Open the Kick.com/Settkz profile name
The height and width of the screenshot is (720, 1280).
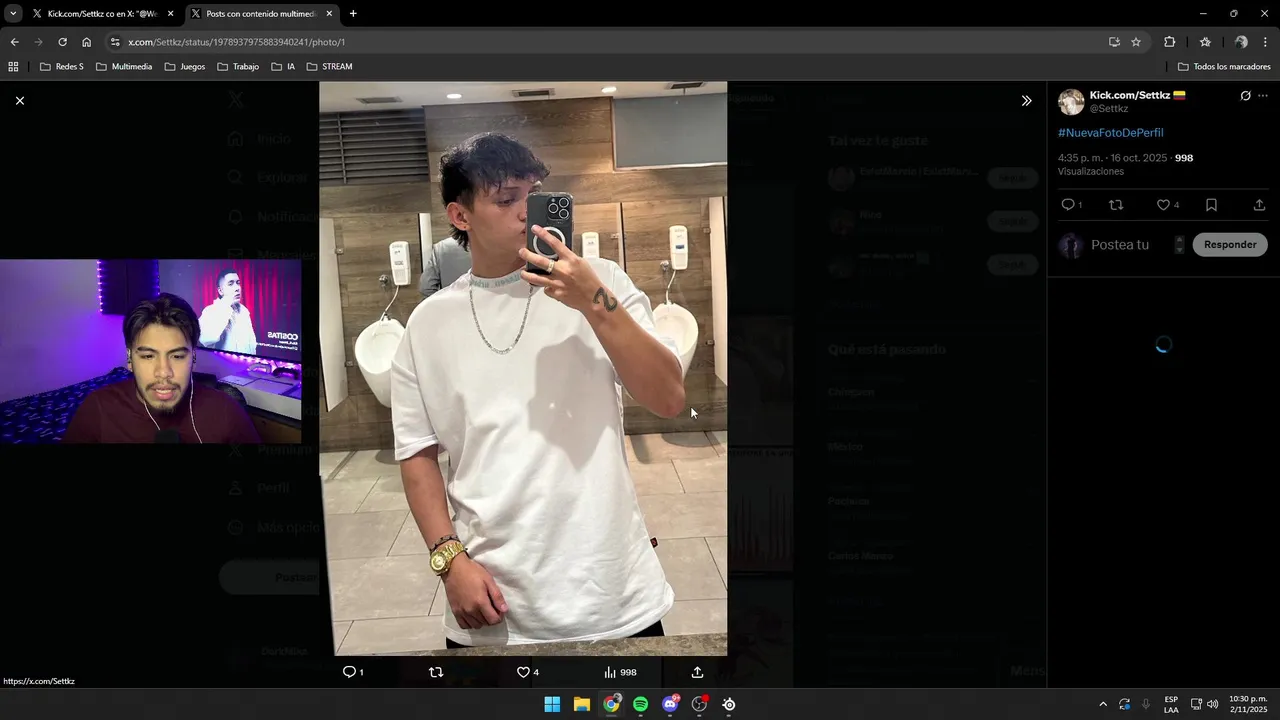pos(1131,95)
